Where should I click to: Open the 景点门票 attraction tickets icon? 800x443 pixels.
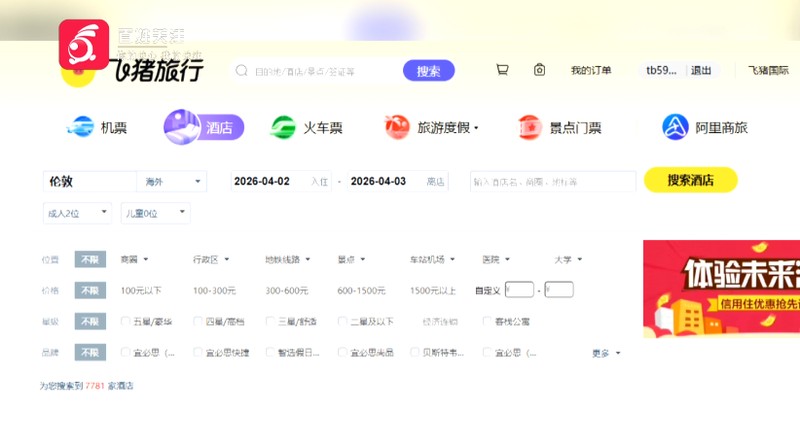529,127
